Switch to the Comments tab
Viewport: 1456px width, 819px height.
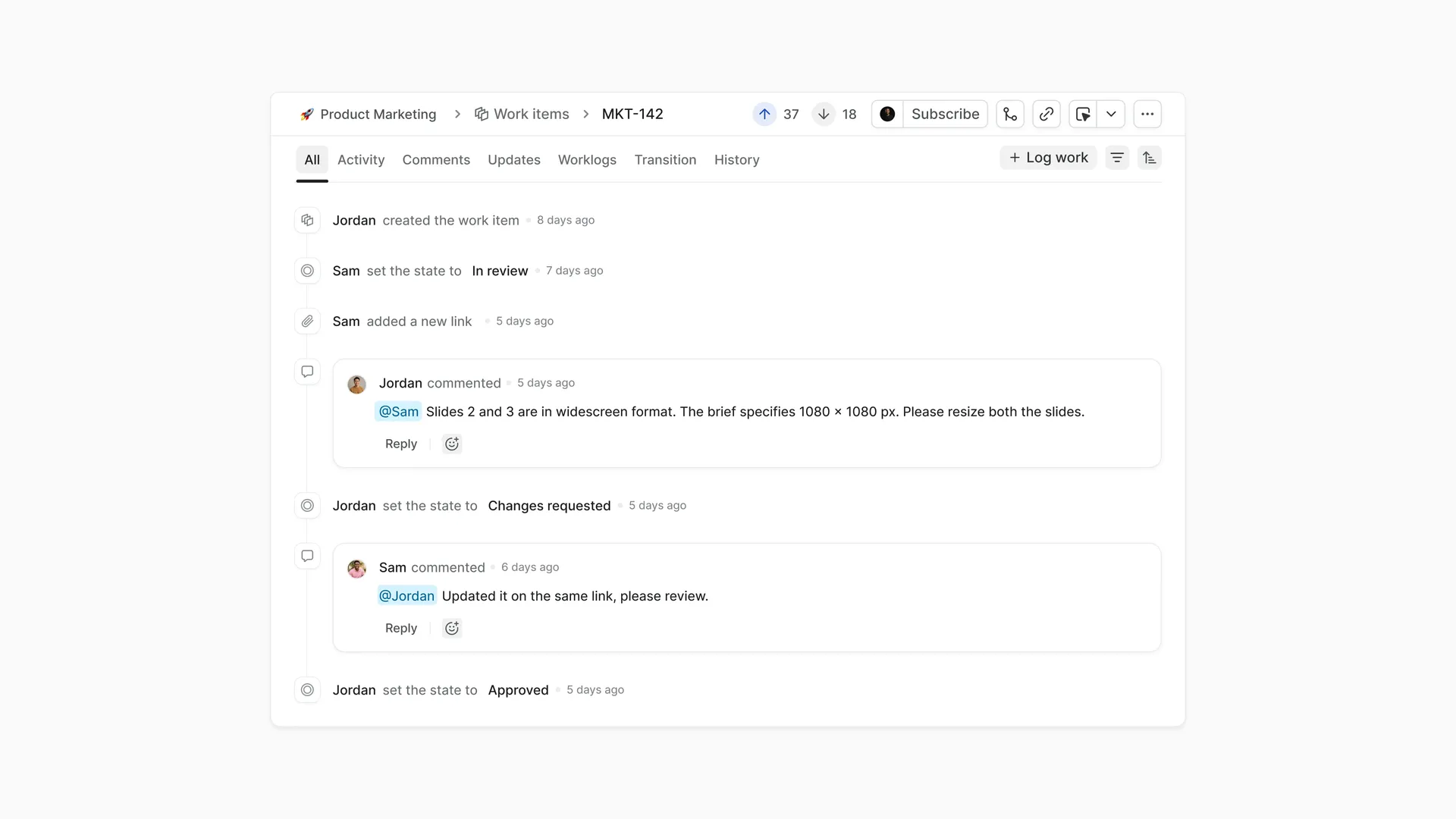pos(436,159)
